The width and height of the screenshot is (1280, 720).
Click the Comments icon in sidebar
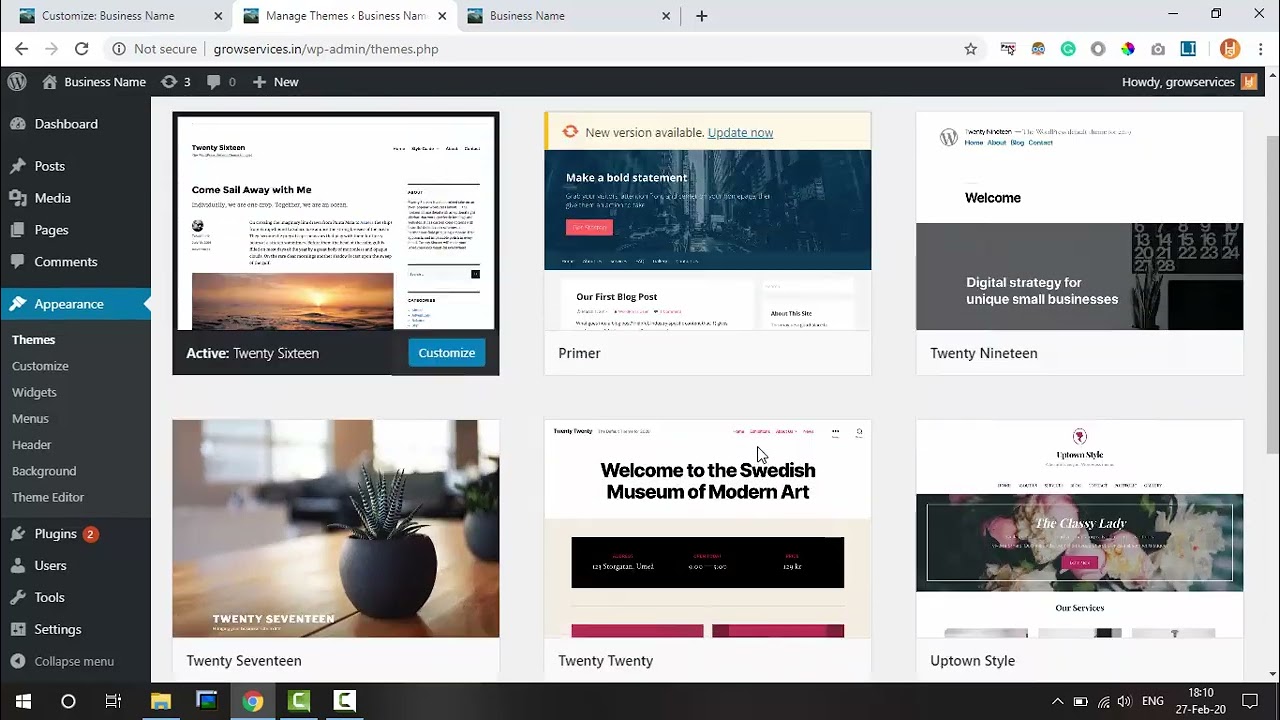pyautogui.click(x=18, y=262)
